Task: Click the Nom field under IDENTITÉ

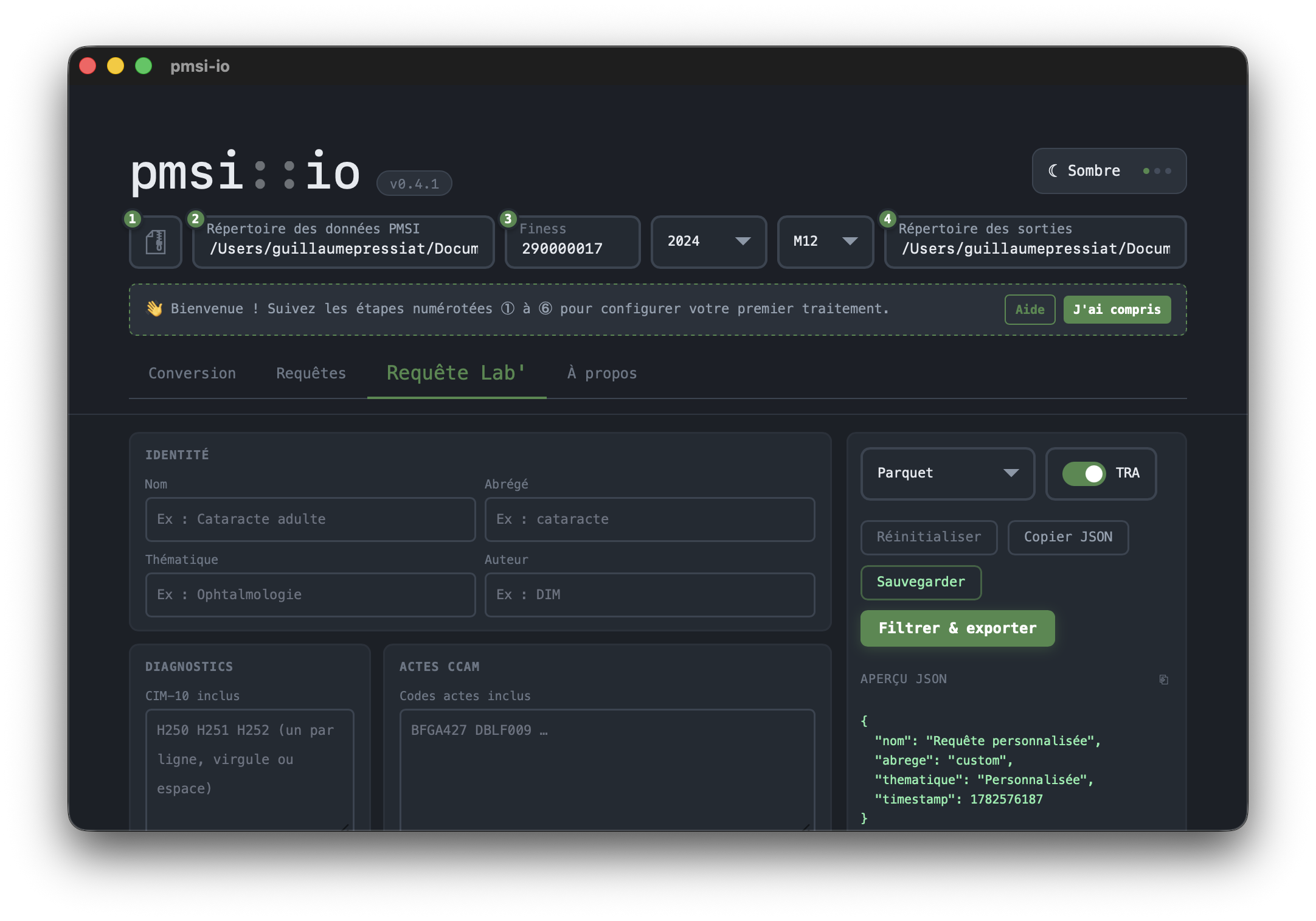Action: [x=310, y=520]
